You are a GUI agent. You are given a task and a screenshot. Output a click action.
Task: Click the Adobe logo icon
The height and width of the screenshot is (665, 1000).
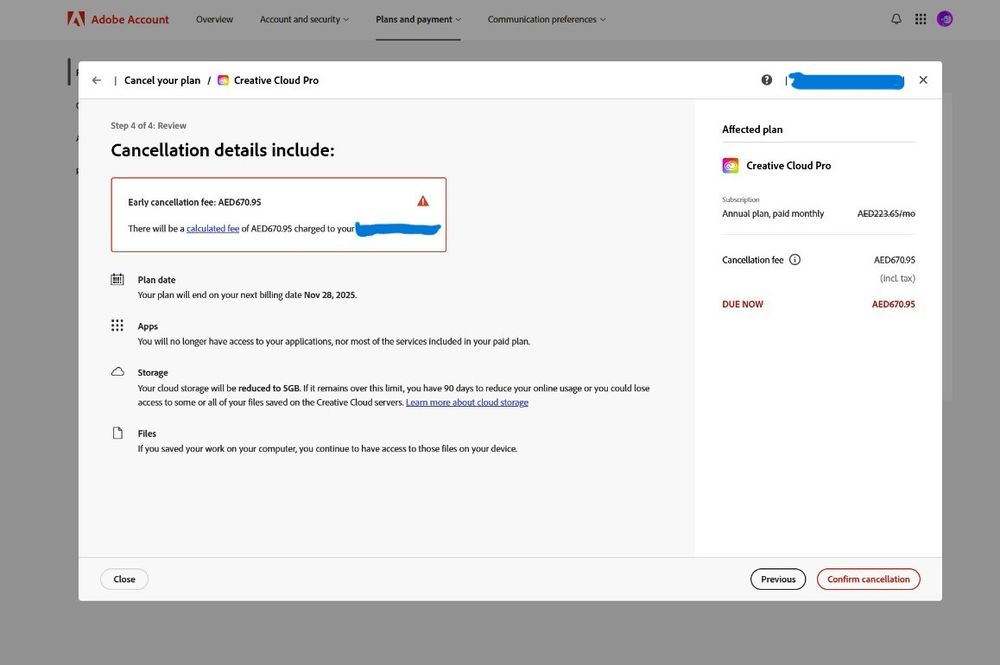(76, 19)
